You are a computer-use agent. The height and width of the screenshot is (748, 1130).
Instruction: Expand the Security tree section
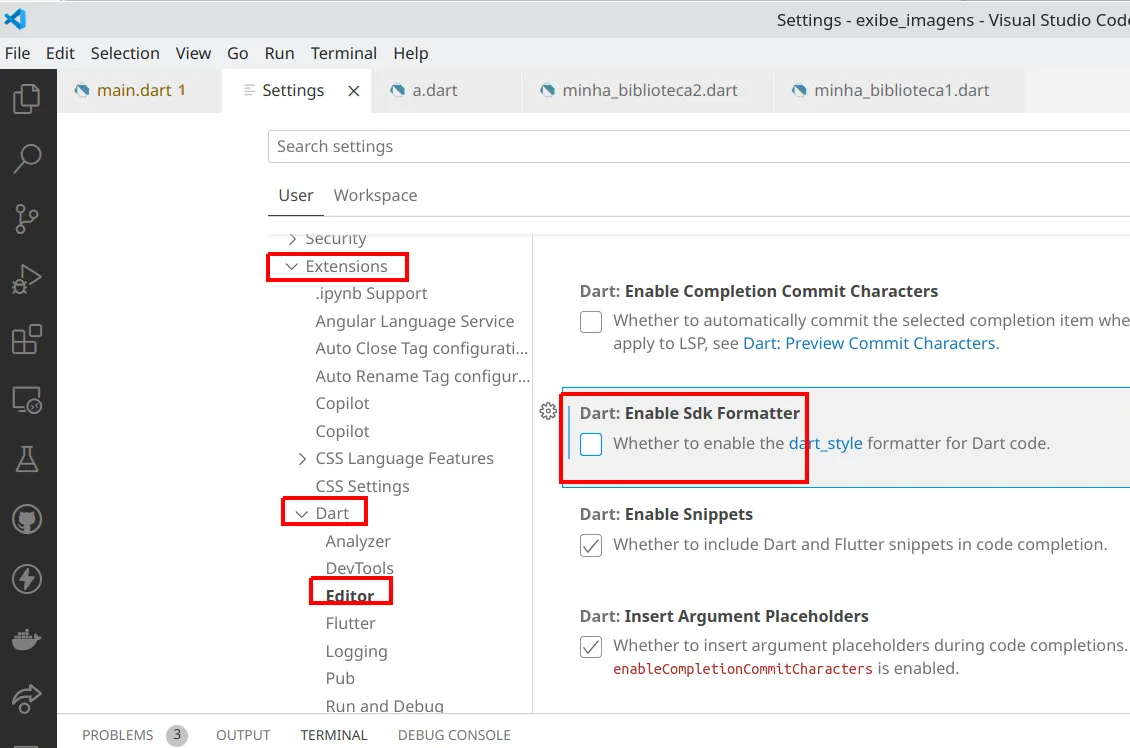[x=292, y=239]
